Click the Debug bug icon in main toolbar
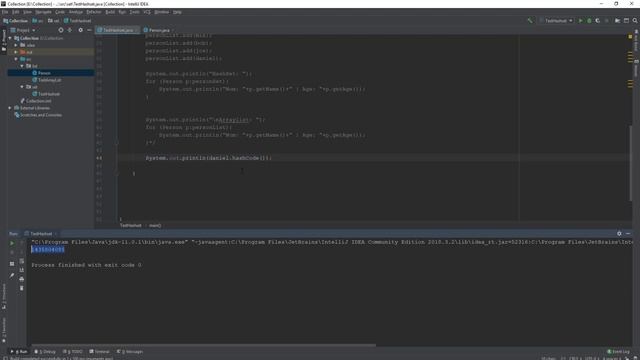The image size is (640, 360). pos(589,20)
